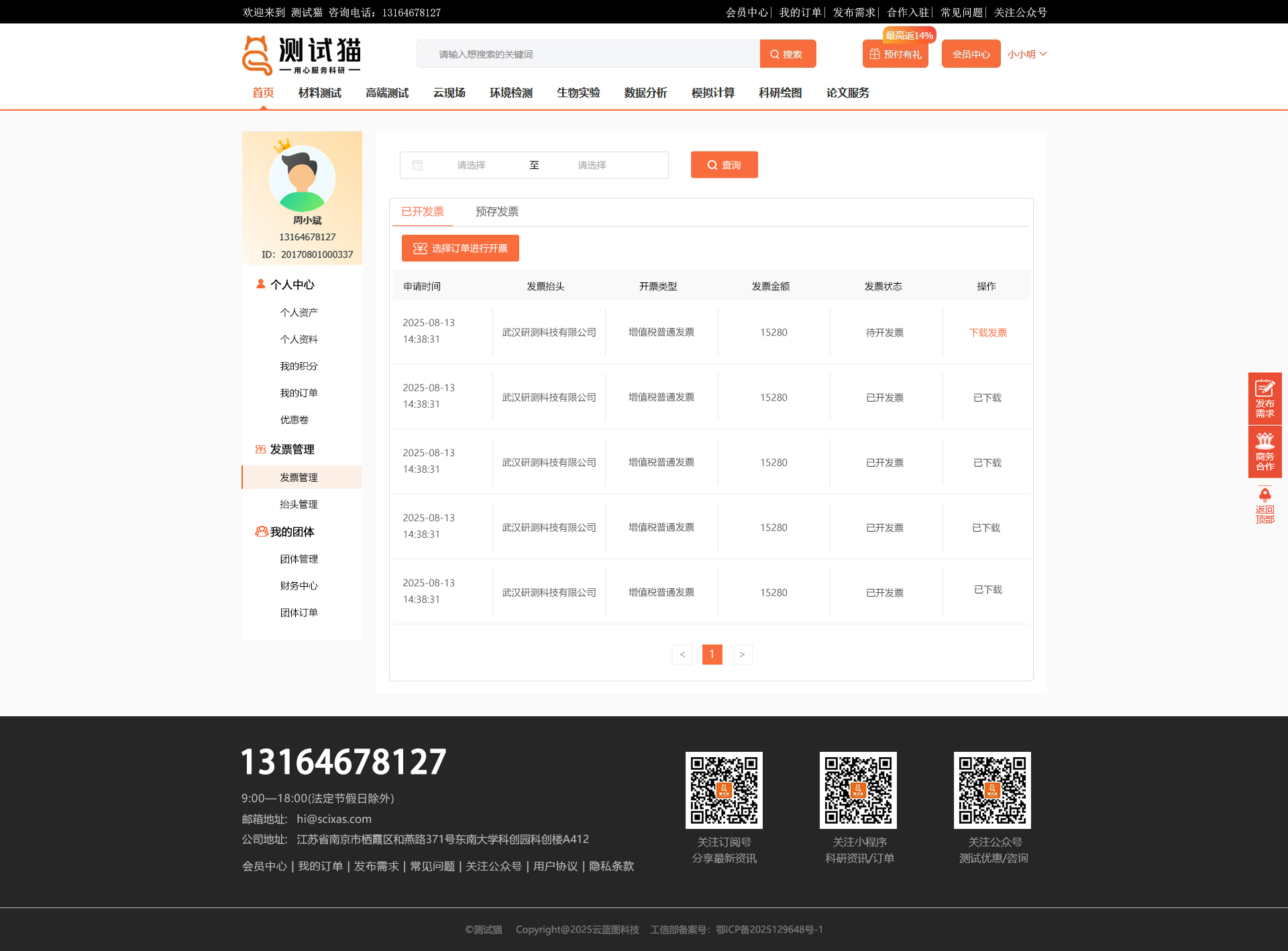Click the keyword search input field
Viewport: 1288px width, 951px height.
588,54
